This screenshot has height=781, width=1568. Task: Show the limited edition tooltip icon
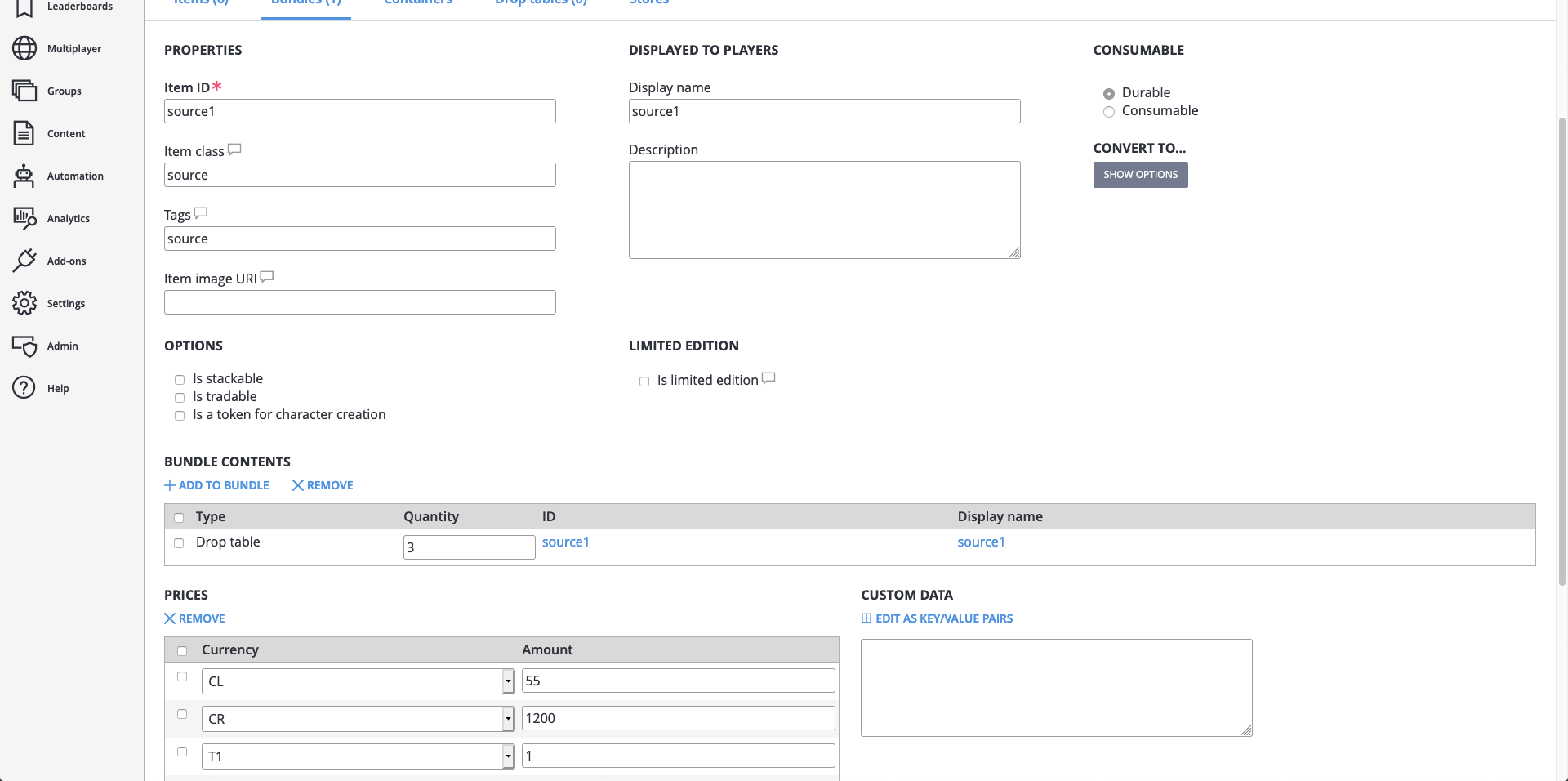[x=768, y=378]
